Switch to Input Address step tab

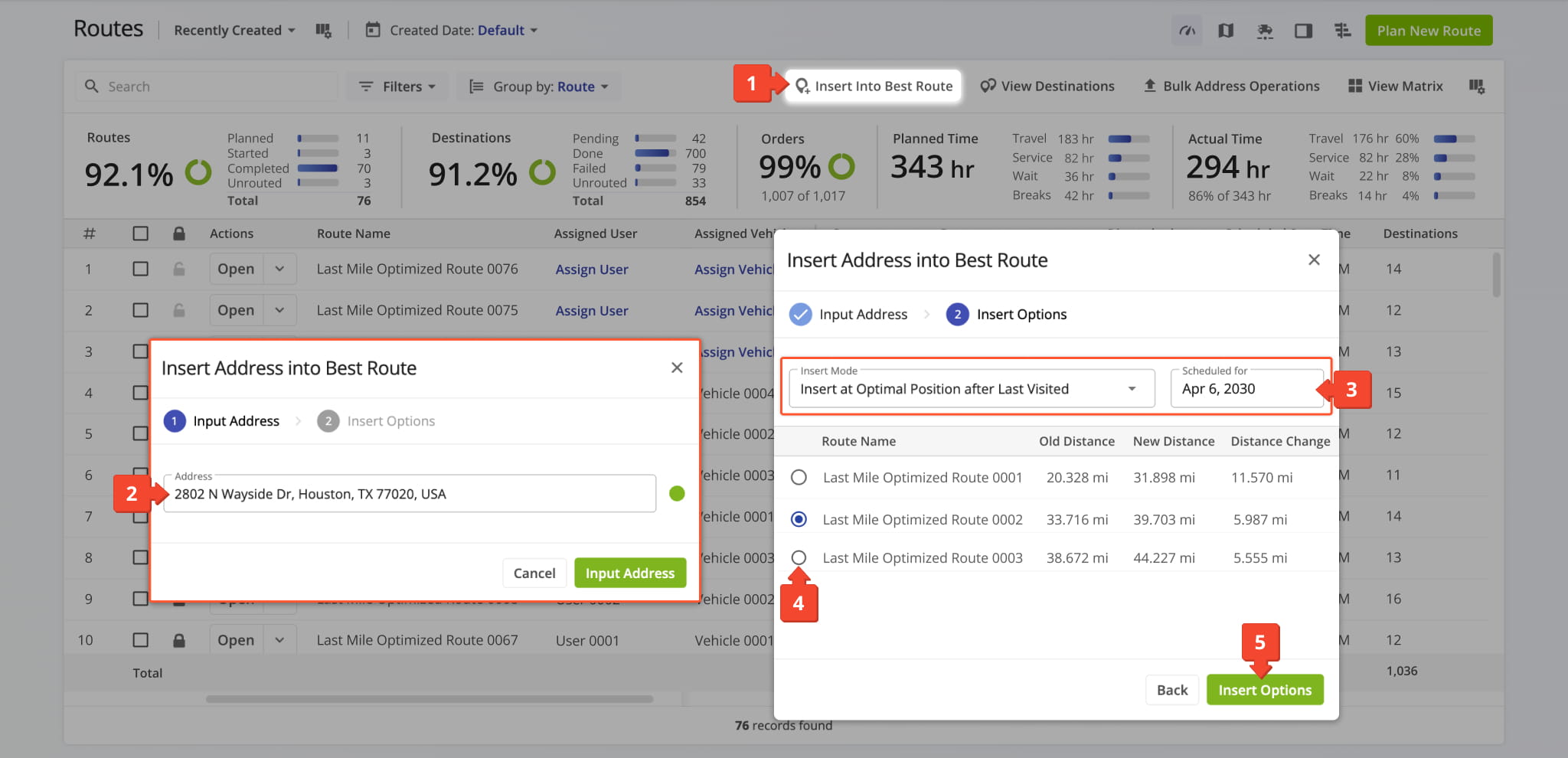pyautogui.click(x=848, y=314)
